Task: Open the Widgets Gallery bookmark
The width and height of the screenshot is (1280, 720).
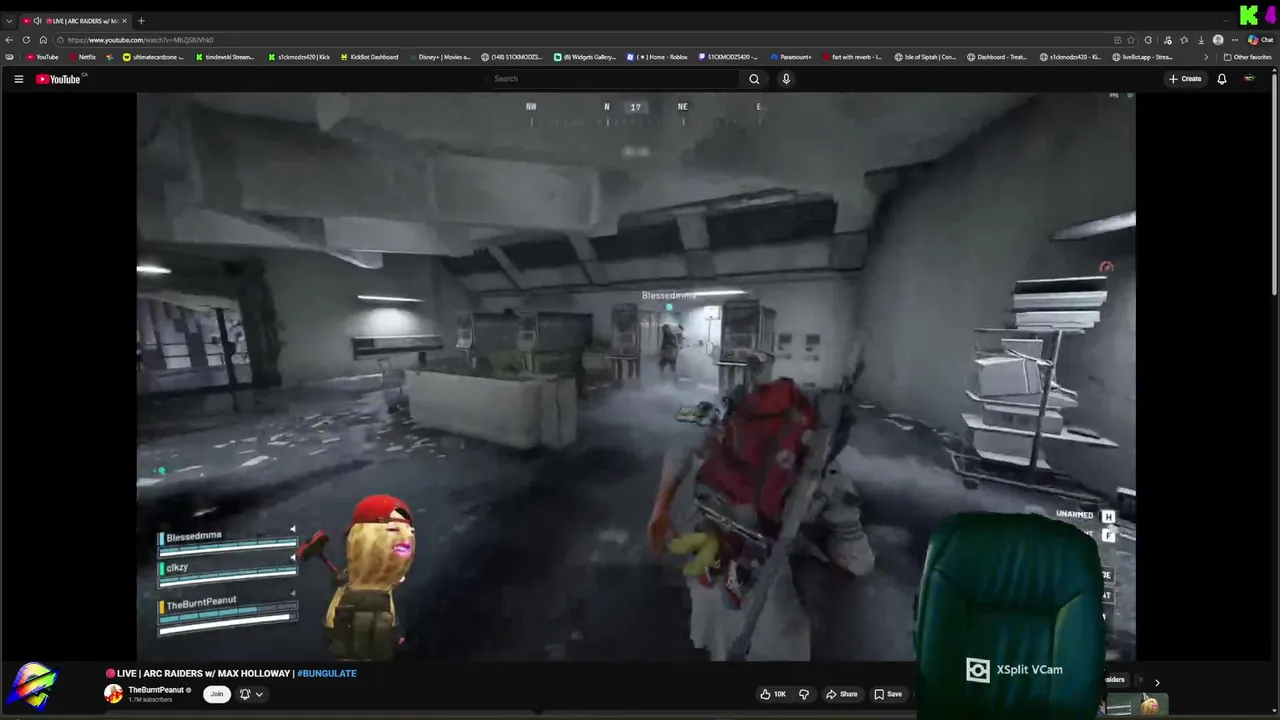Action: click(x=585, y=57)
